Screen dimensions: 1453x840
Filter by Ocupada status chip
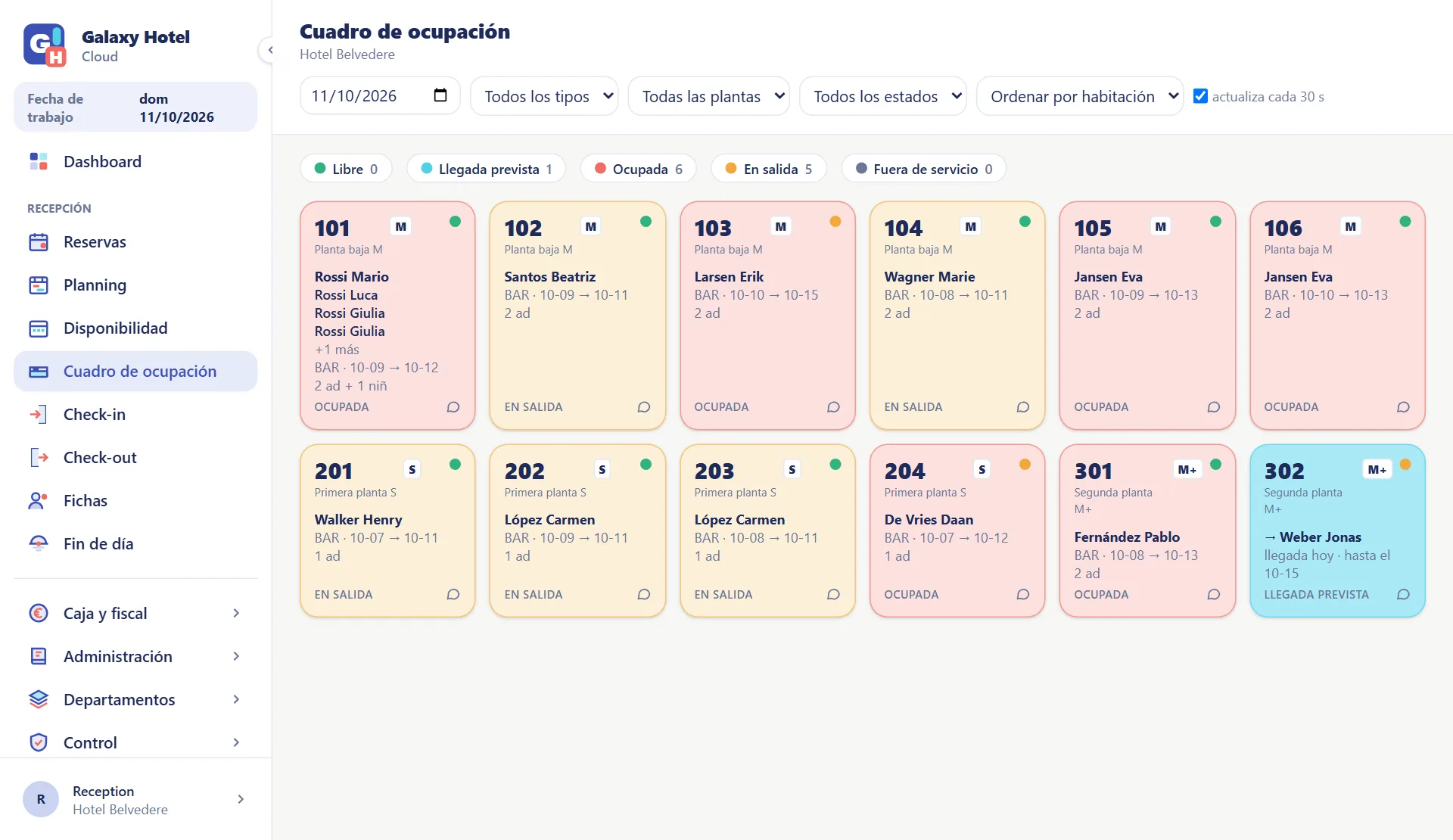639,169
